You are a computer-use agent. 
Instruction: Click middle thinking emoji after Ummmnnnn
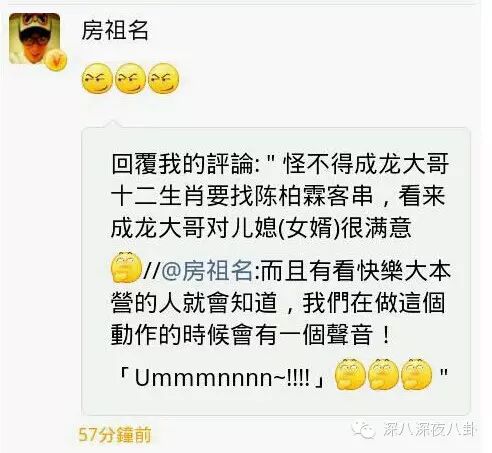[383, 374]
